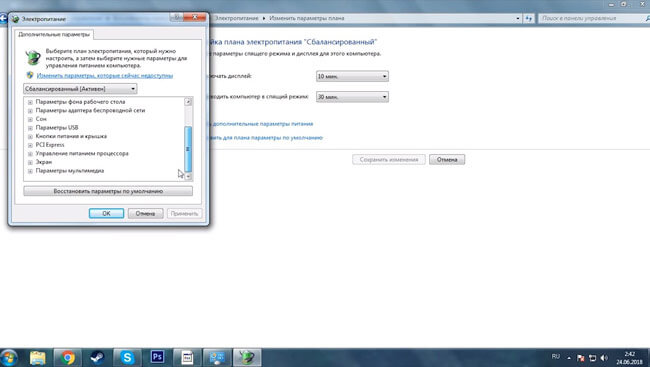Open address bar history dropdown arrow

tap(517, 18)
